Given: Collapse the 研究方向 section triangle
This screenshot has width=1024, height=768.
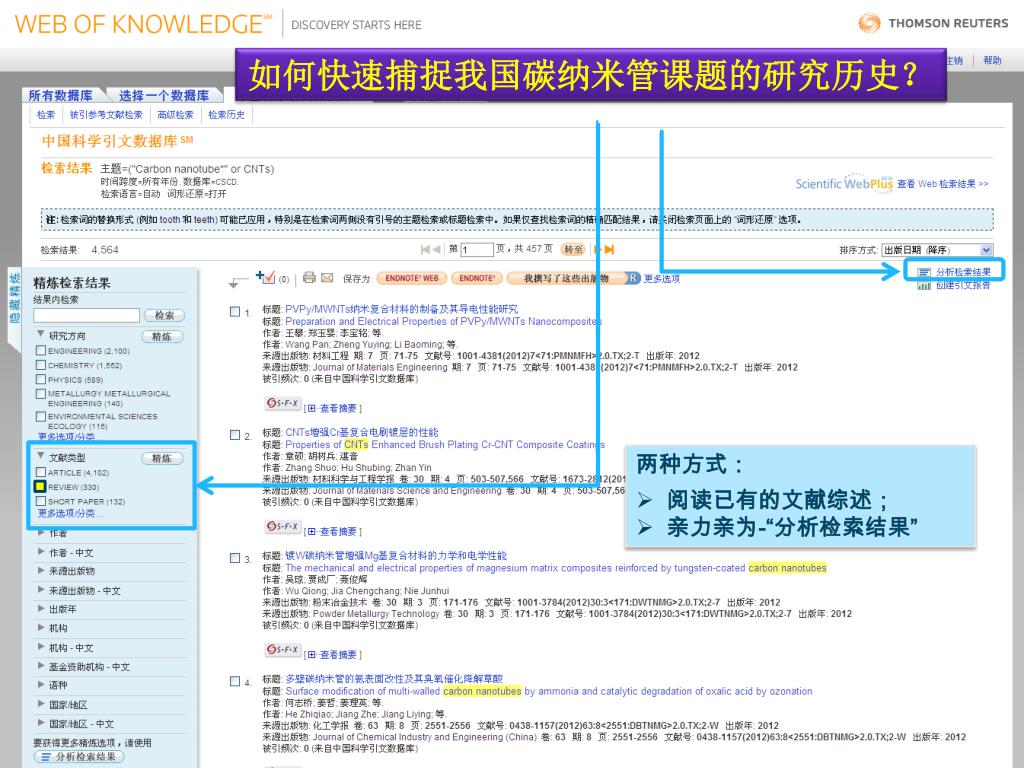Looking at the screenshot, I should coord(41,334).
